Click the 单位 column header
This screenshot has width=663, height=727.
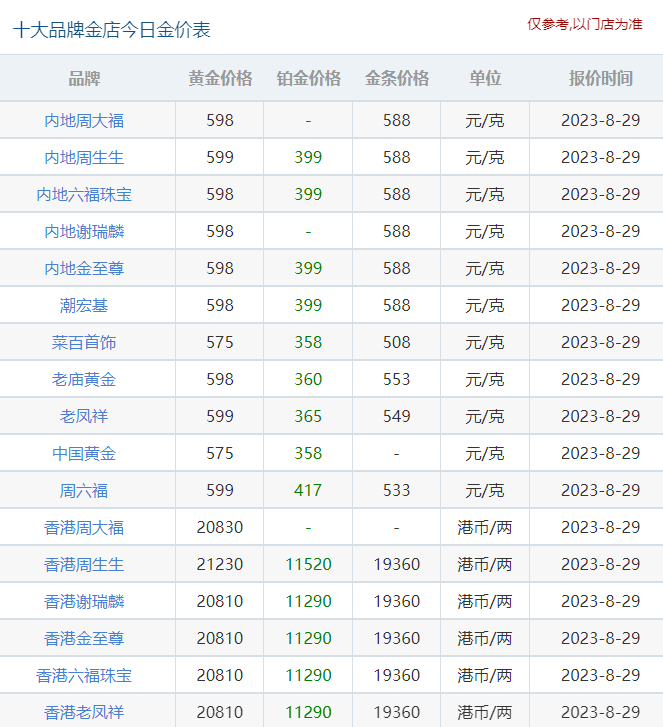[x=485, y=78]
